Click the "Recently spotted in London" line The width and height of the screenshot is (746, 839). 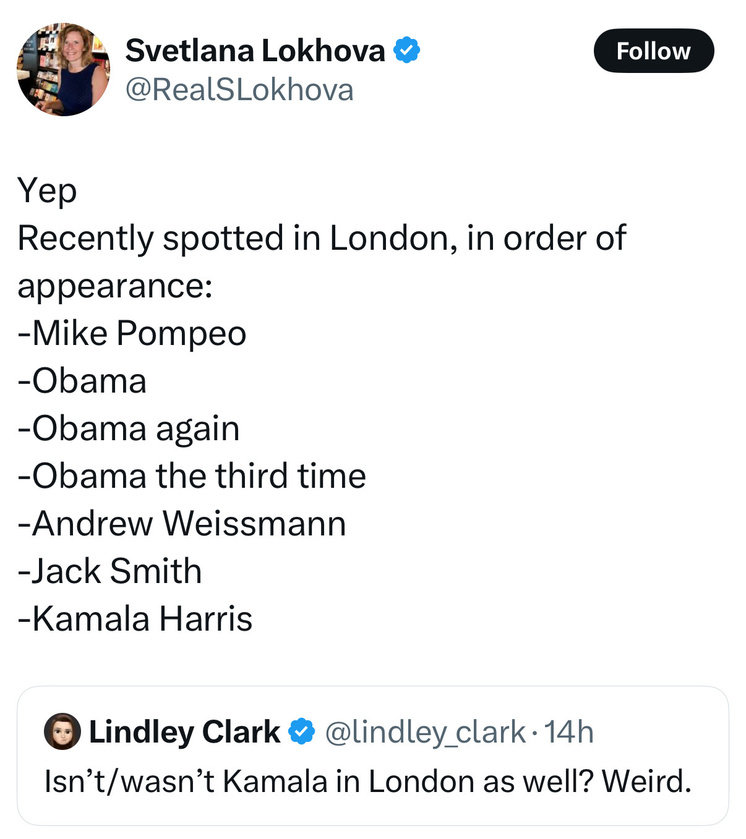tap(320, 239)
